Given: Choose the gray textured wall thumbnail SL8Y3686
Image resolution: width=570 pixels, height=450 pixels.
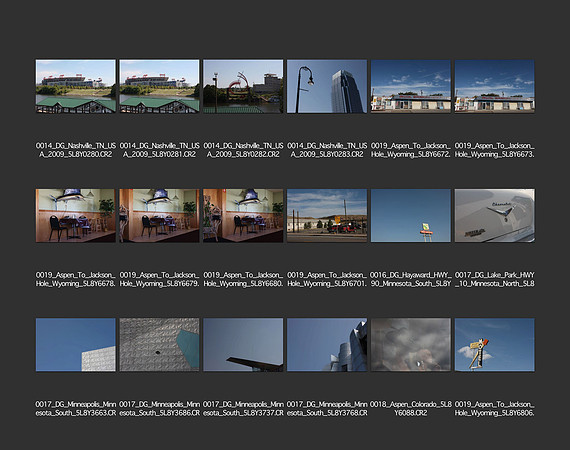Looking at the screenshot, I should [159, 345].
